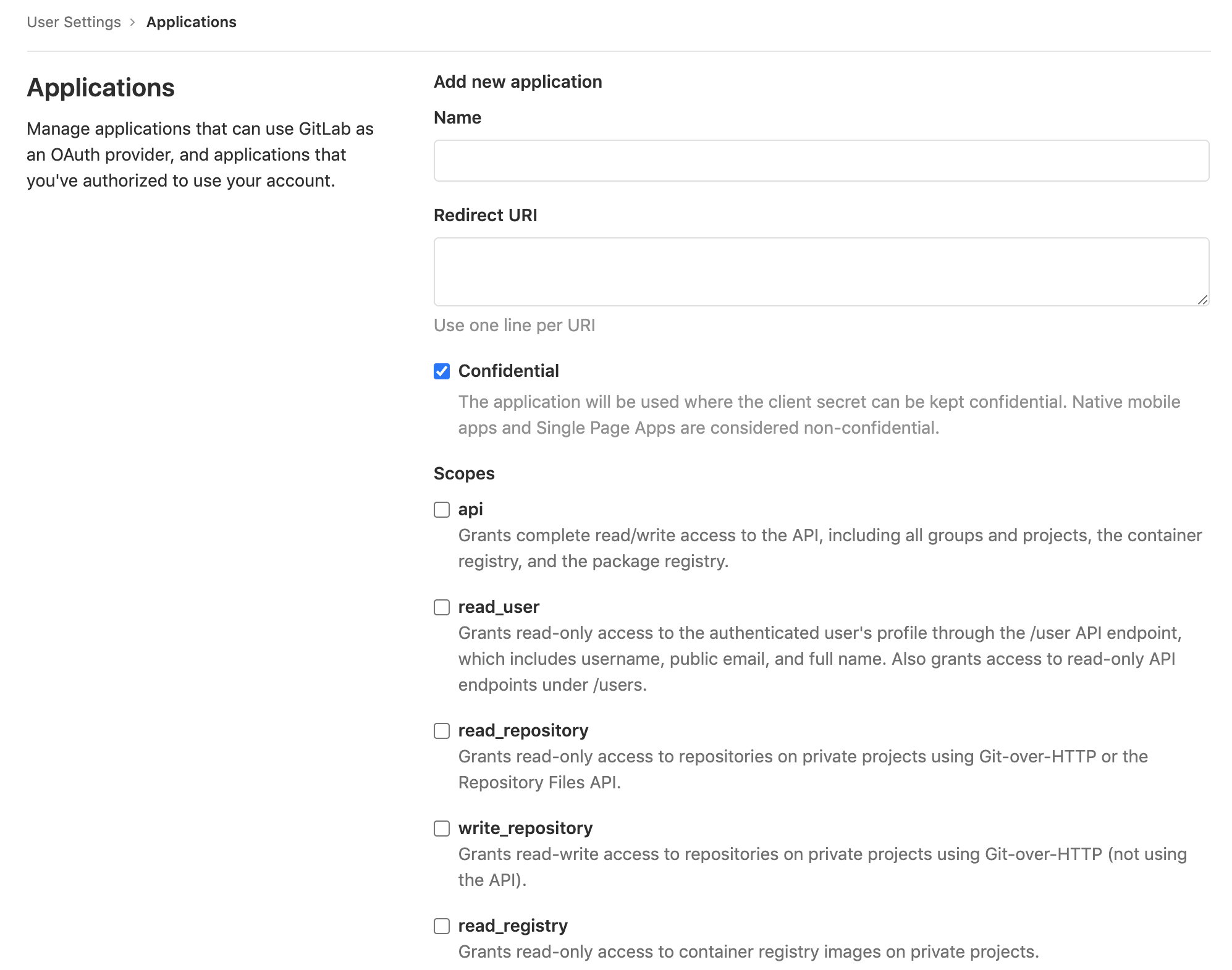Toggle the read_registry scope checkbox
Viewport: 1232px width, 970px height.
[442, 926]
